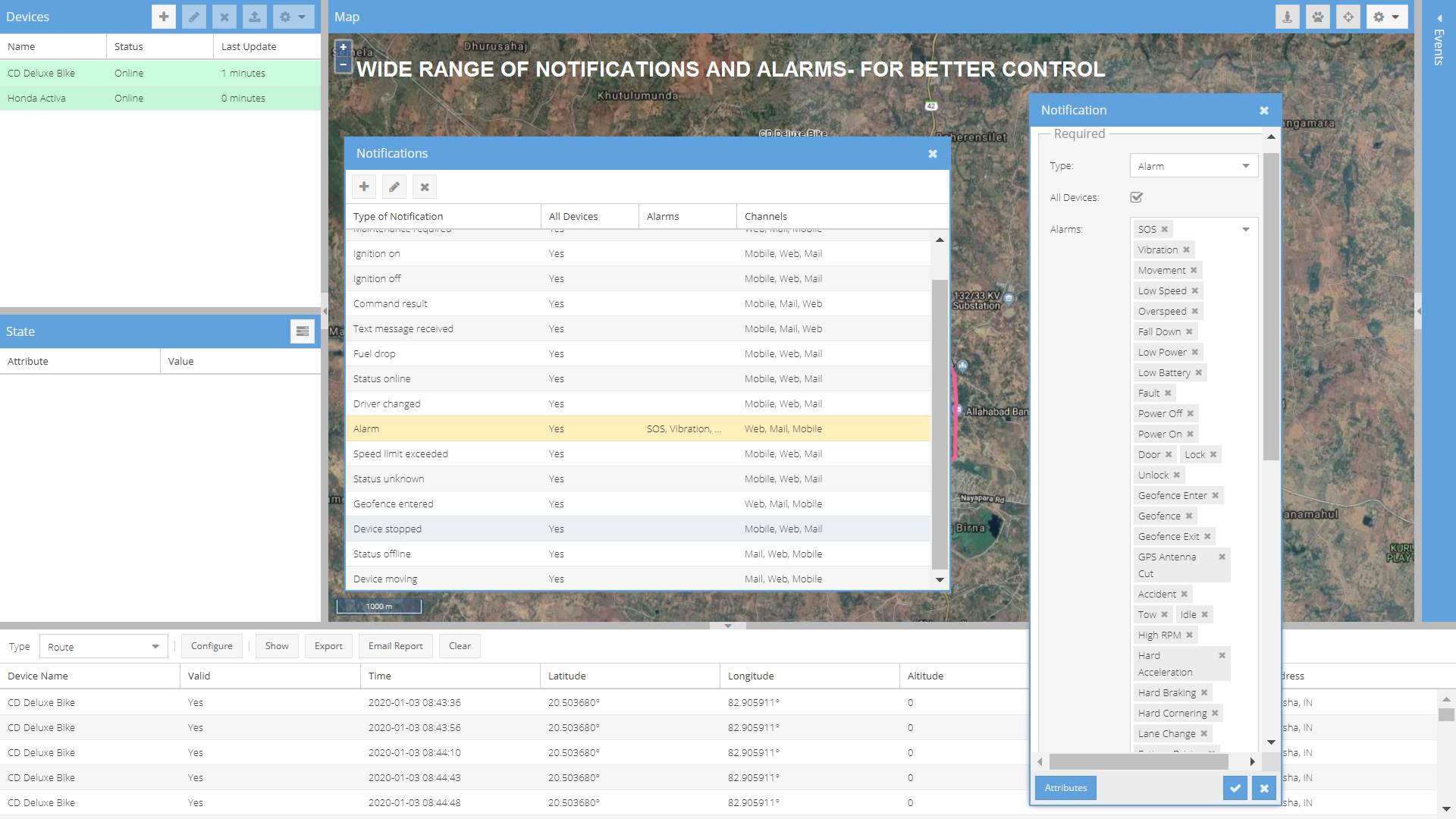Open the Attributes button in Notification dialog
1456x819 pixels.
coord(1065,788)
